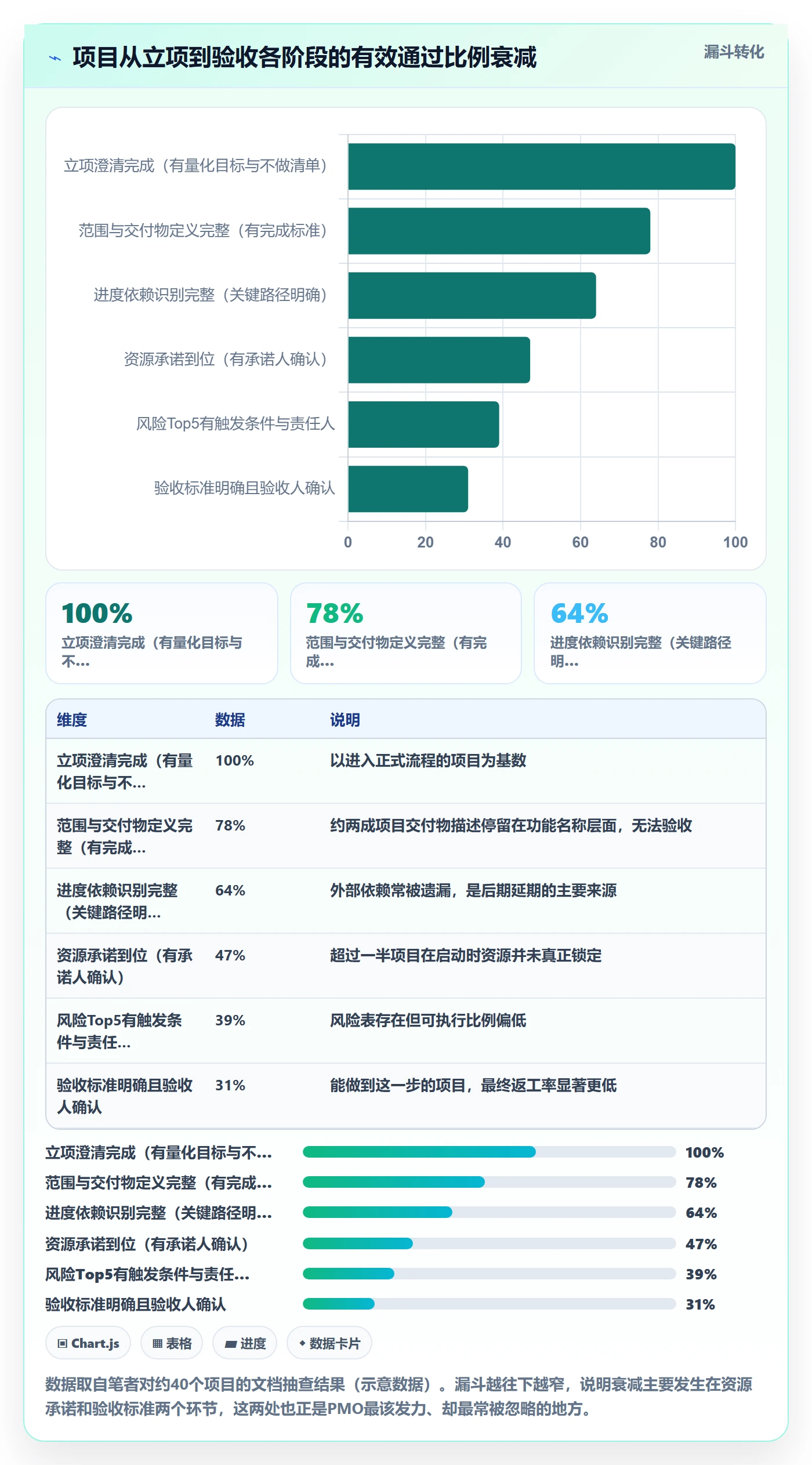Click the 39% progress bar for 风险Top5
Image resolution: width=812 pixels, height=1465 pixels.
pos(490,1274)
